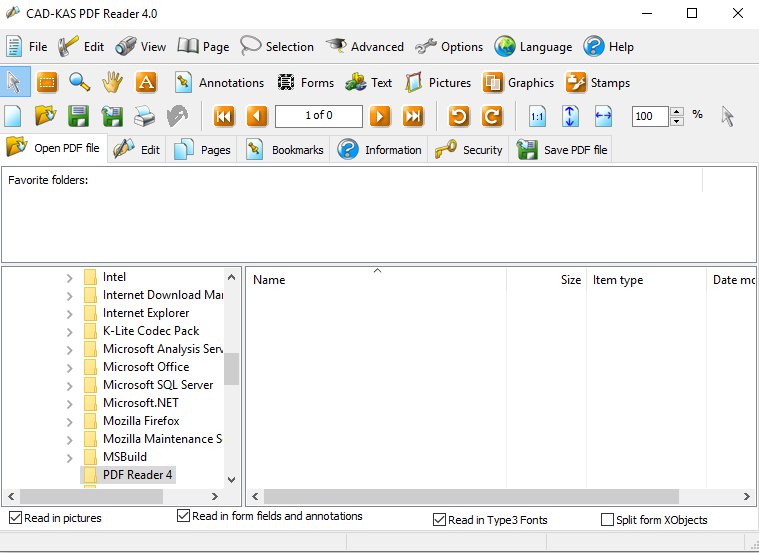Print the document via printer icon
Screen dimensions: 759x553
[x=144, y=116]
